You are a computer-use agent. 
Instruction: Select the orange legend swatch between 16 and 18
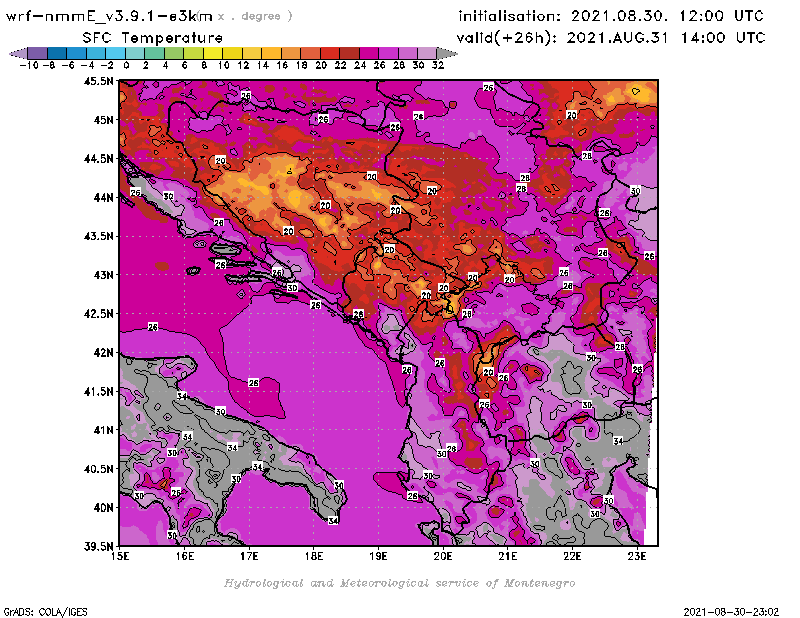point(291,53)
